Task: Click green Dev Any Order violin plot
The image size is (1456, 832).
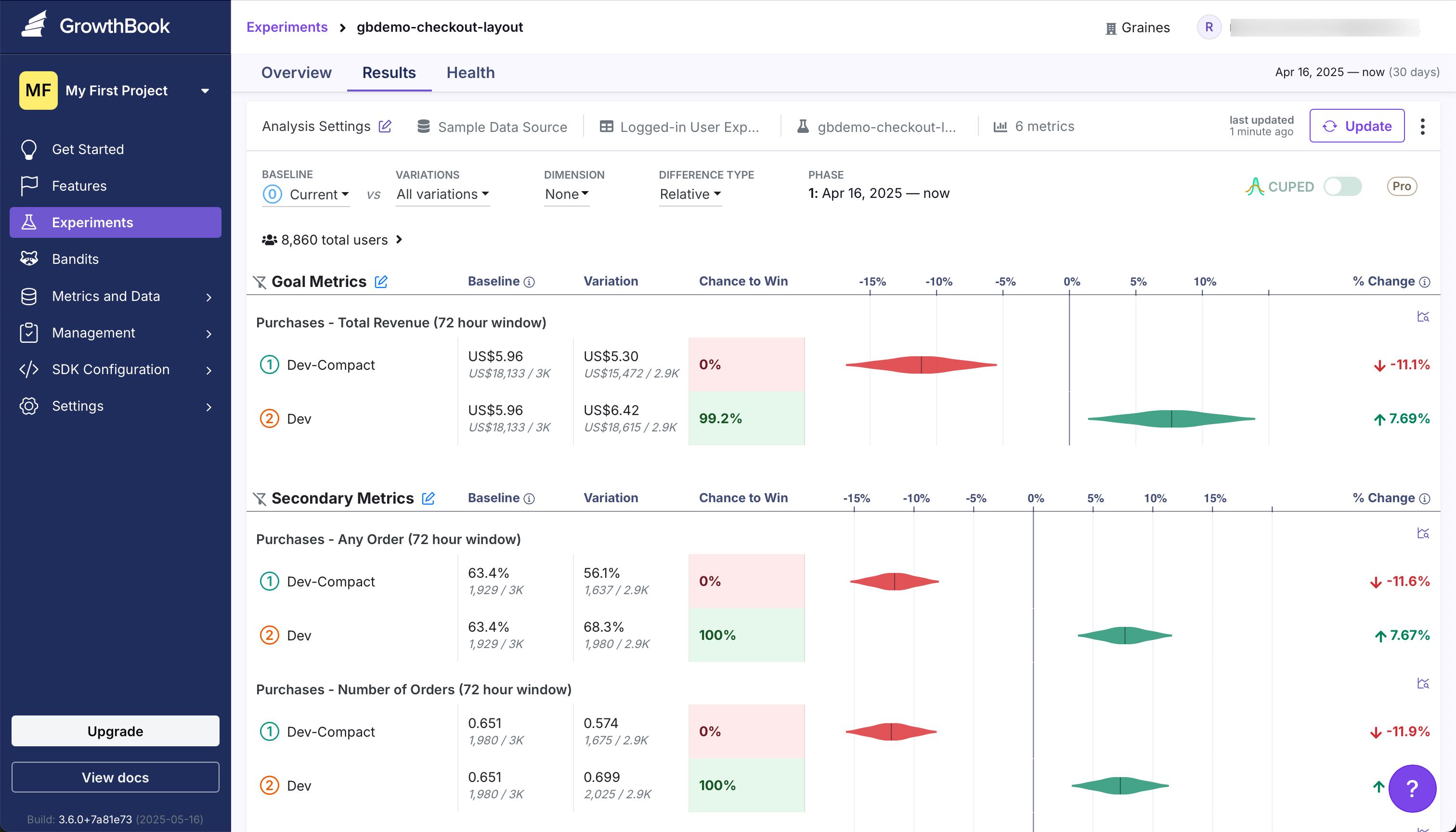Action: pyautogui.click(x=1125, y=636)
